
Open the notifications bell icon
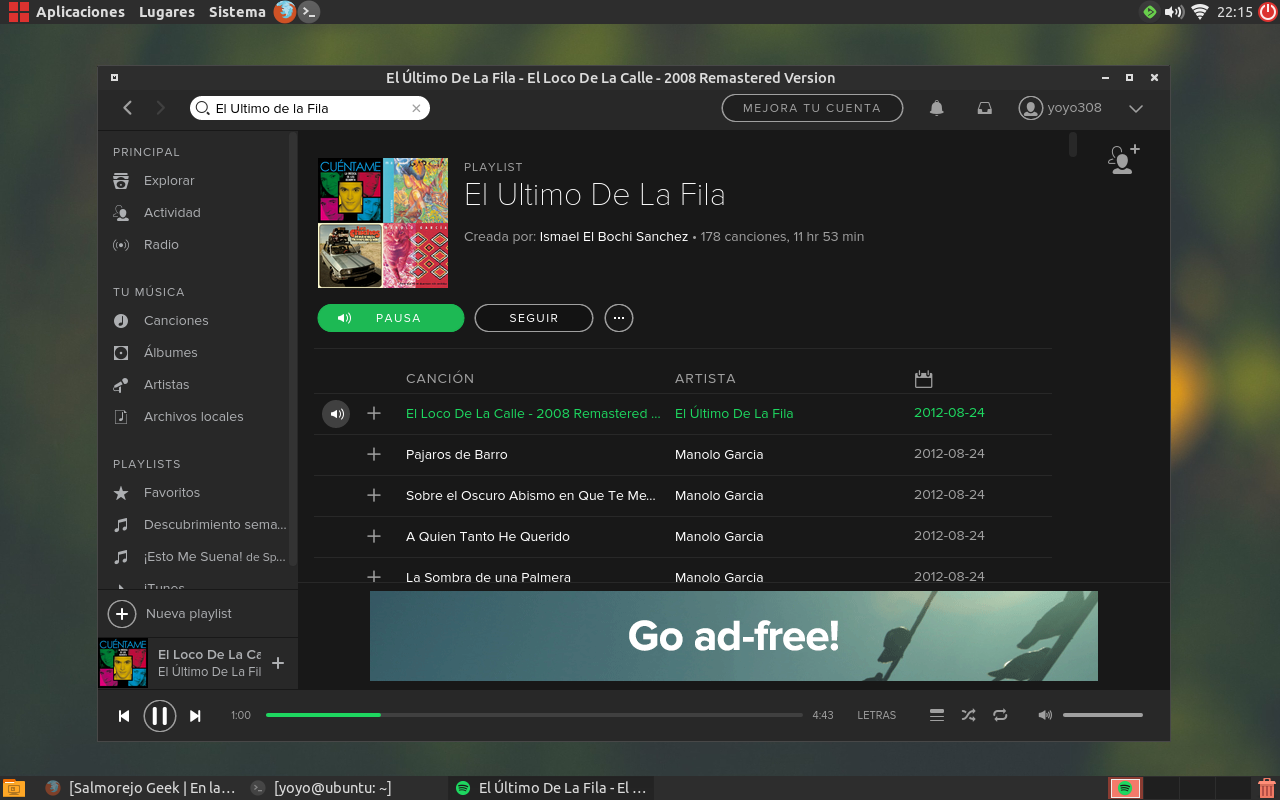tap(936, 108)
